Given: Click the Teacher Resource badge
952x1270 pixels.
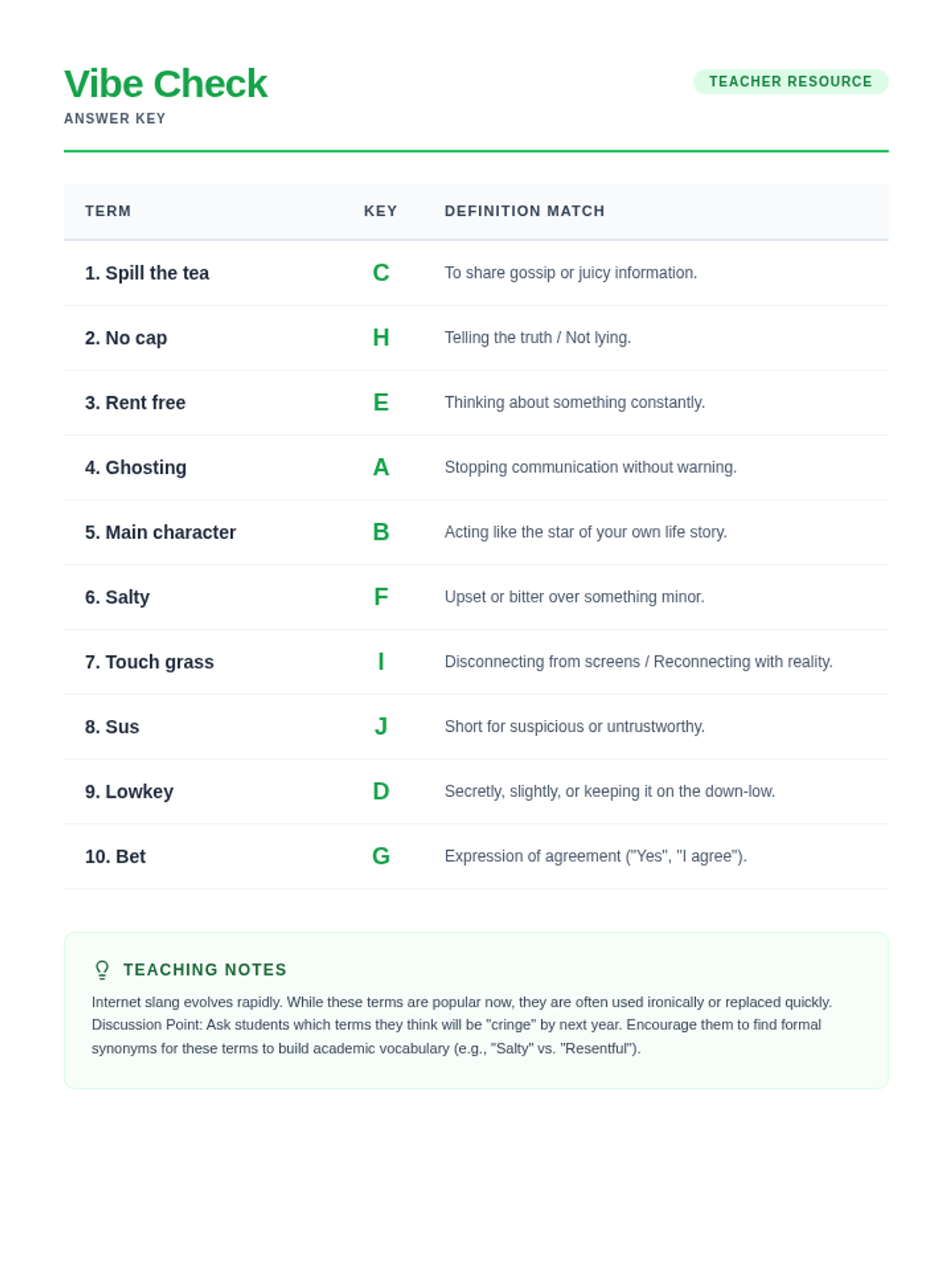Looking at the screenshot, I should click(790, 82).
